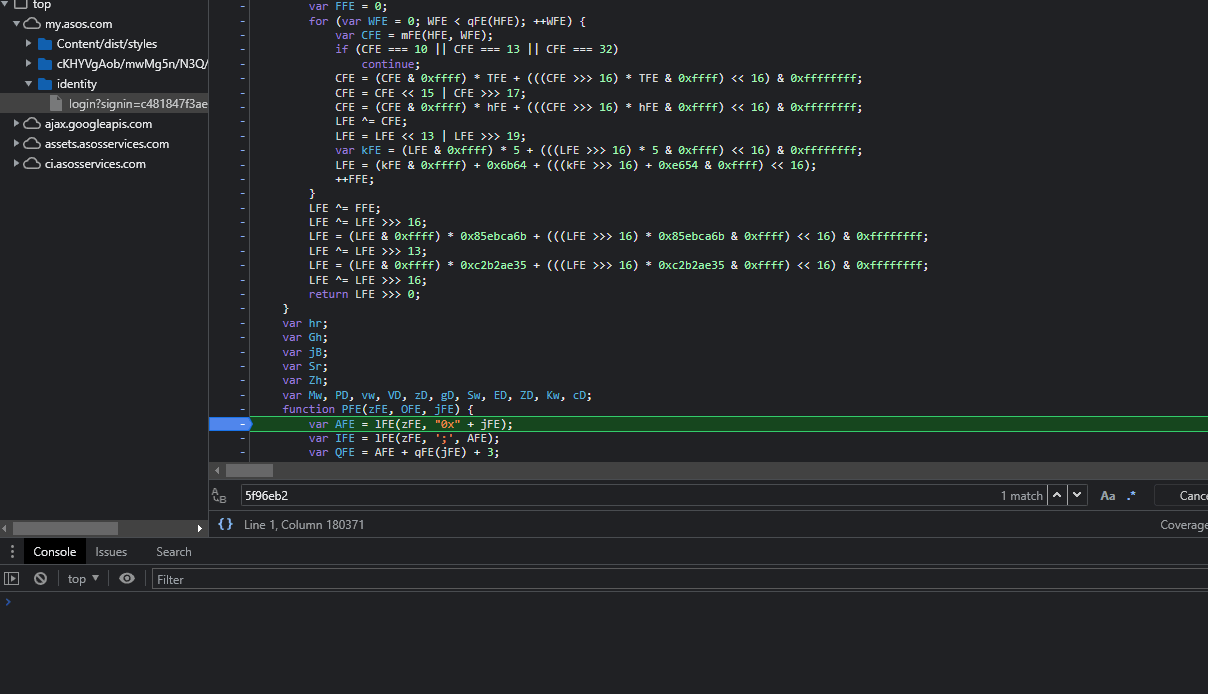This screenshot has width=1208, height=694.
Task: Toggle the pretty print curly braces icon
Action: [225, 524]
